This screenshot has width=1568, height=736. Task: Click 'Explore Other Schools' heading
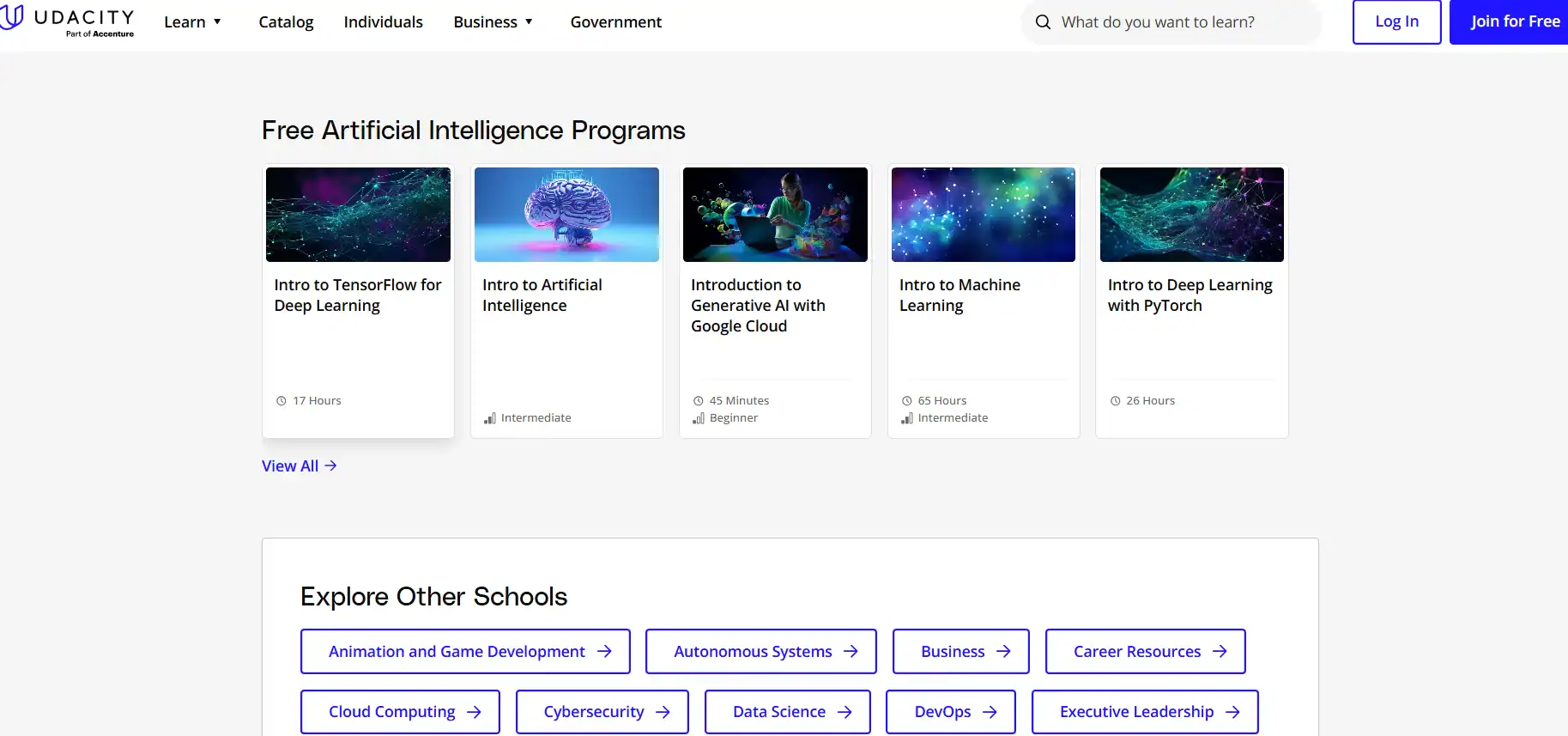(433, 597)
